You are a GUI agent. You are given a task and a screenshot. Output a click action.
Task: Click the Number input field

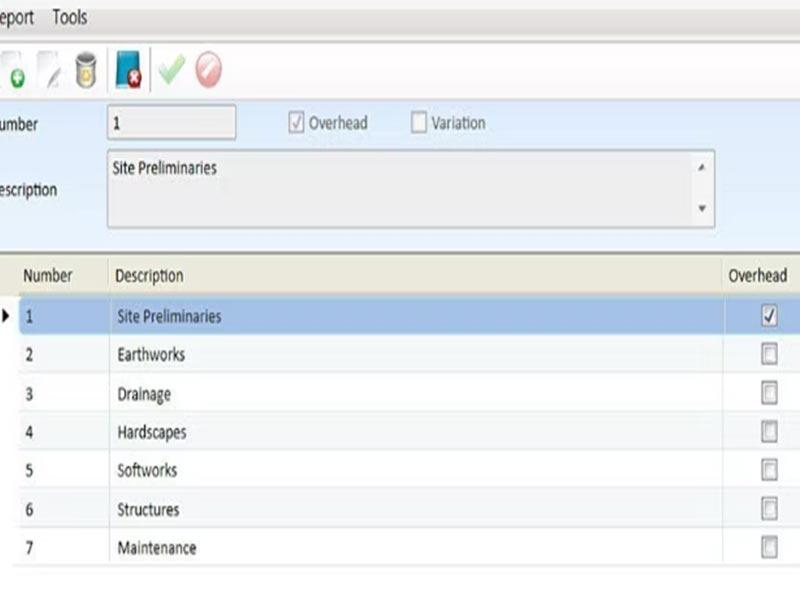(171, 122)
